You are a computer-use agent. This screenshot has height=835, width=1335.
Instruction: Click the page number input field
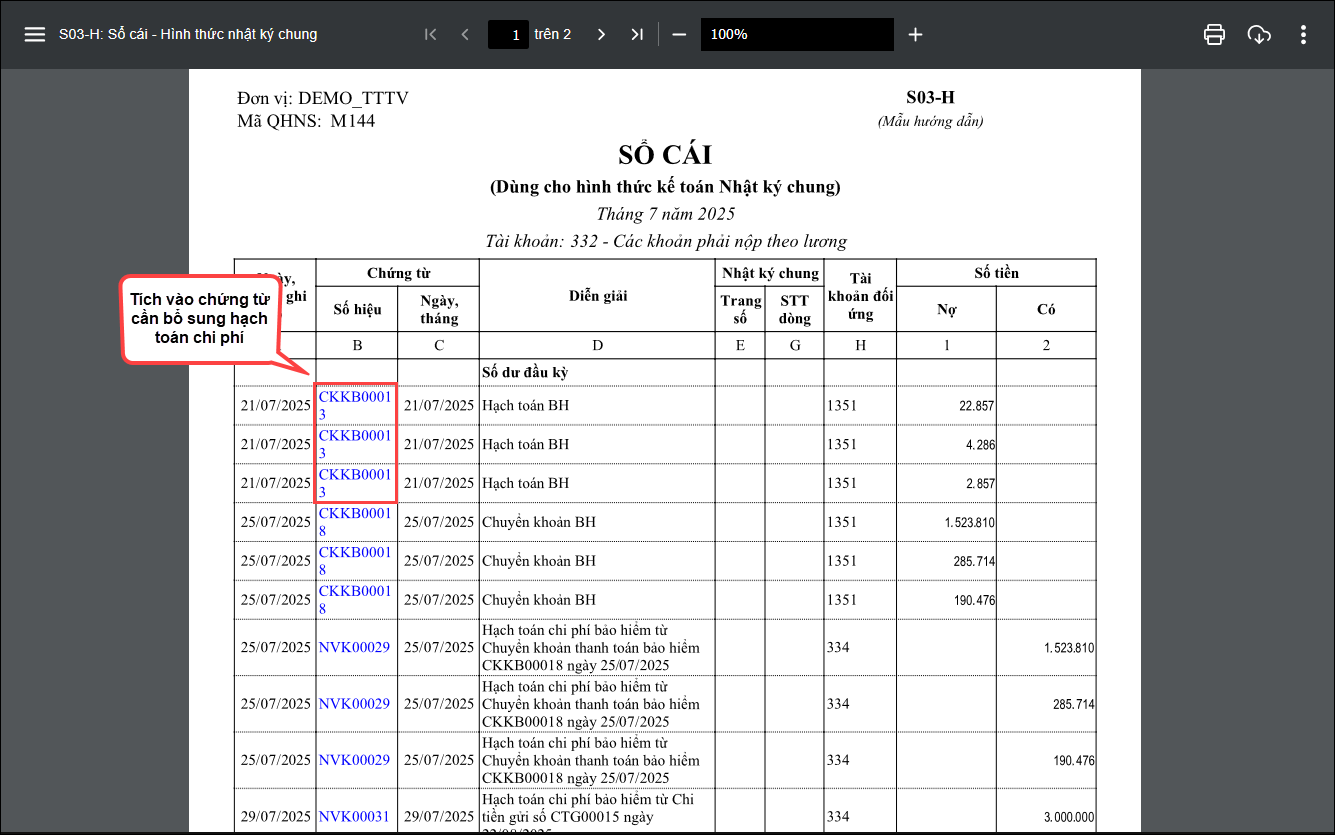click(508, 34)
